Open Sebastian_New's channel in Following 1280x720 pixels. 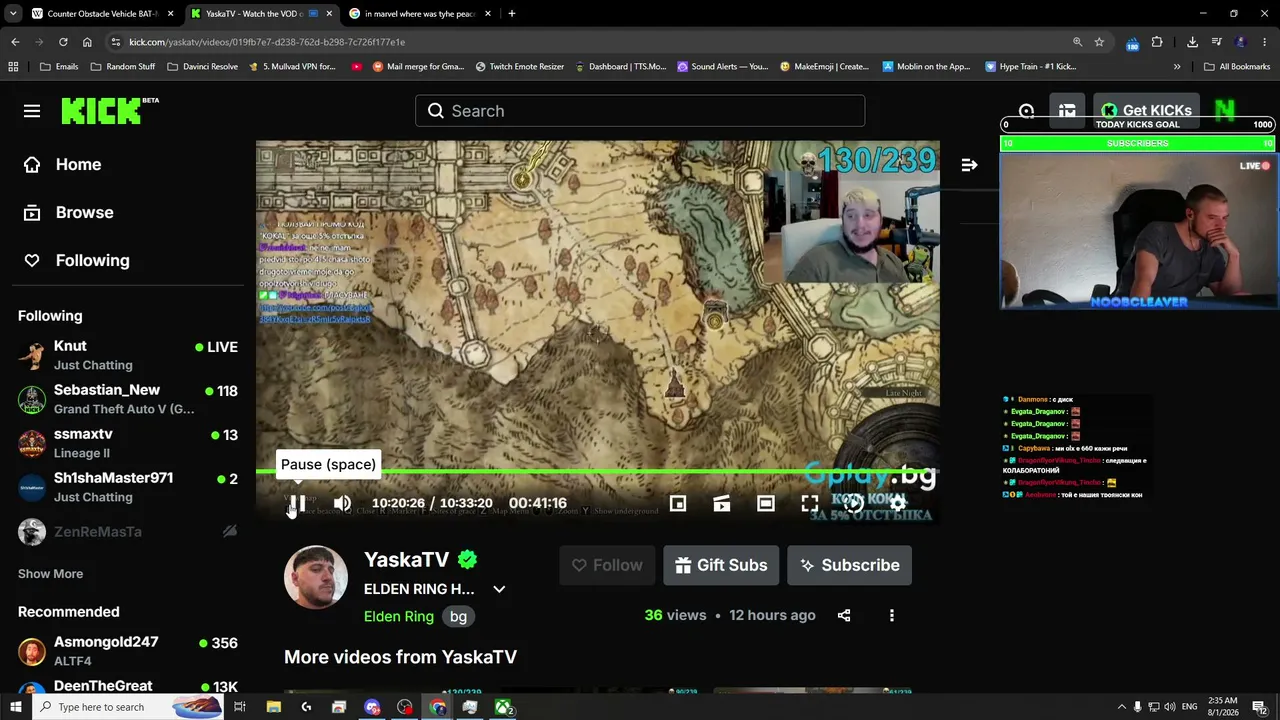coord(128,399)
